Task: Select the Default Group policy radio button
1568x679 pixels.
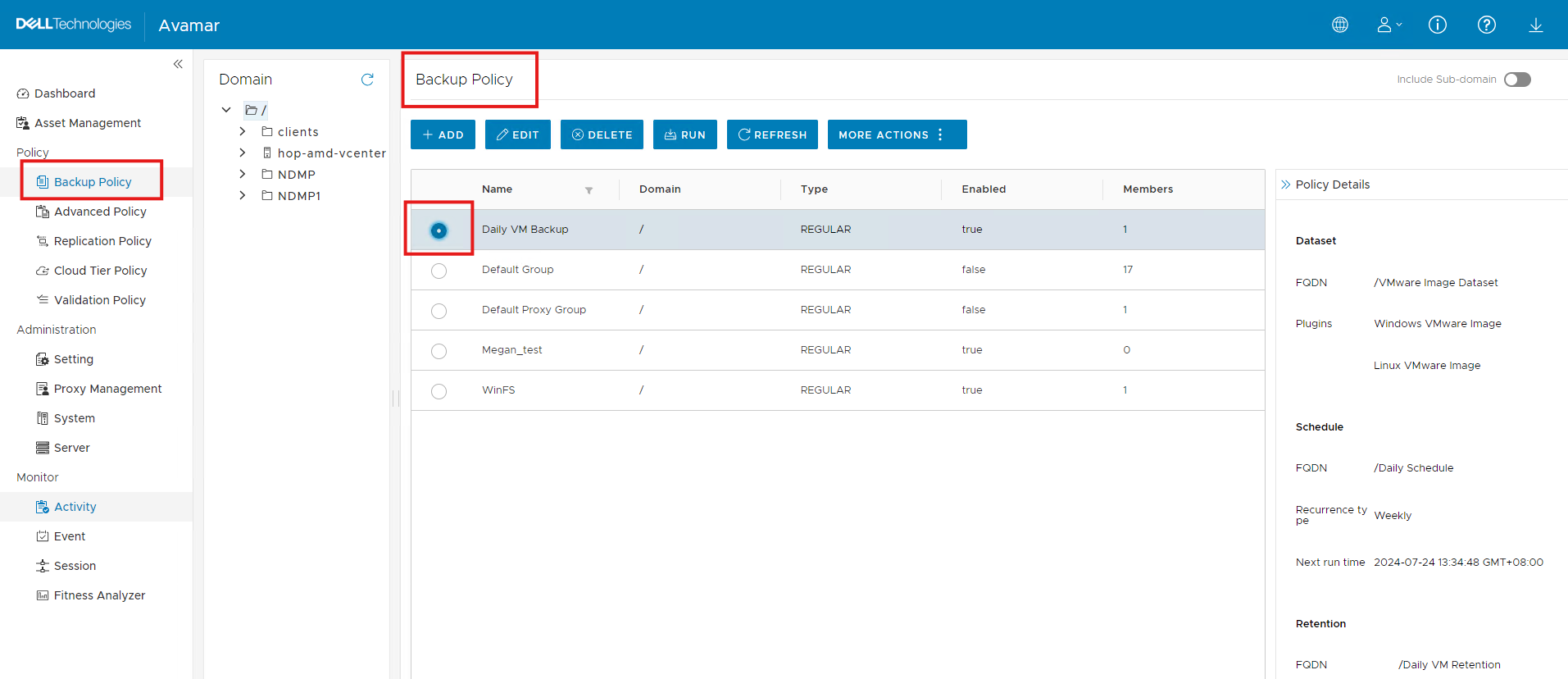Action: (x=439, y=271)
